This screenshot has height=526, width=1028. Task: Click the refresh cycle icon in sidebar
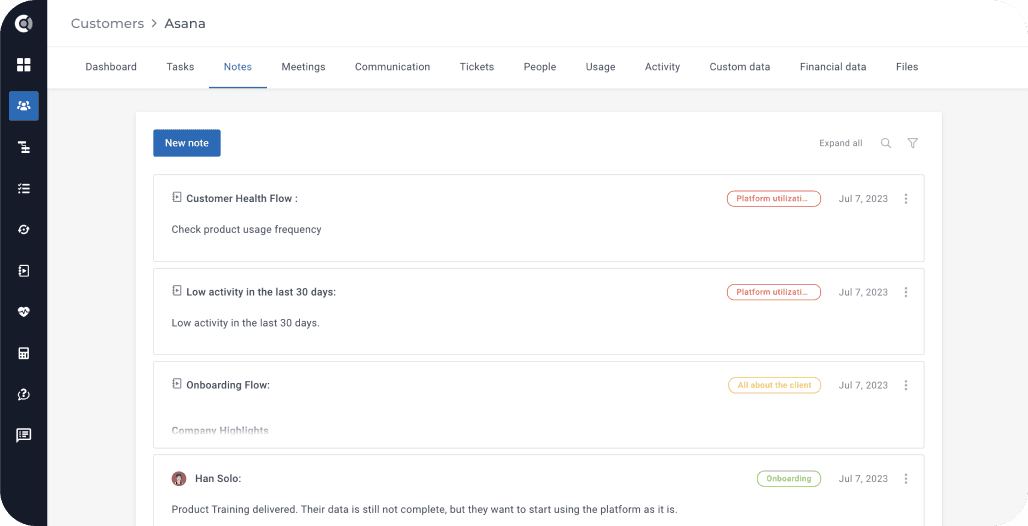point(24,230)
